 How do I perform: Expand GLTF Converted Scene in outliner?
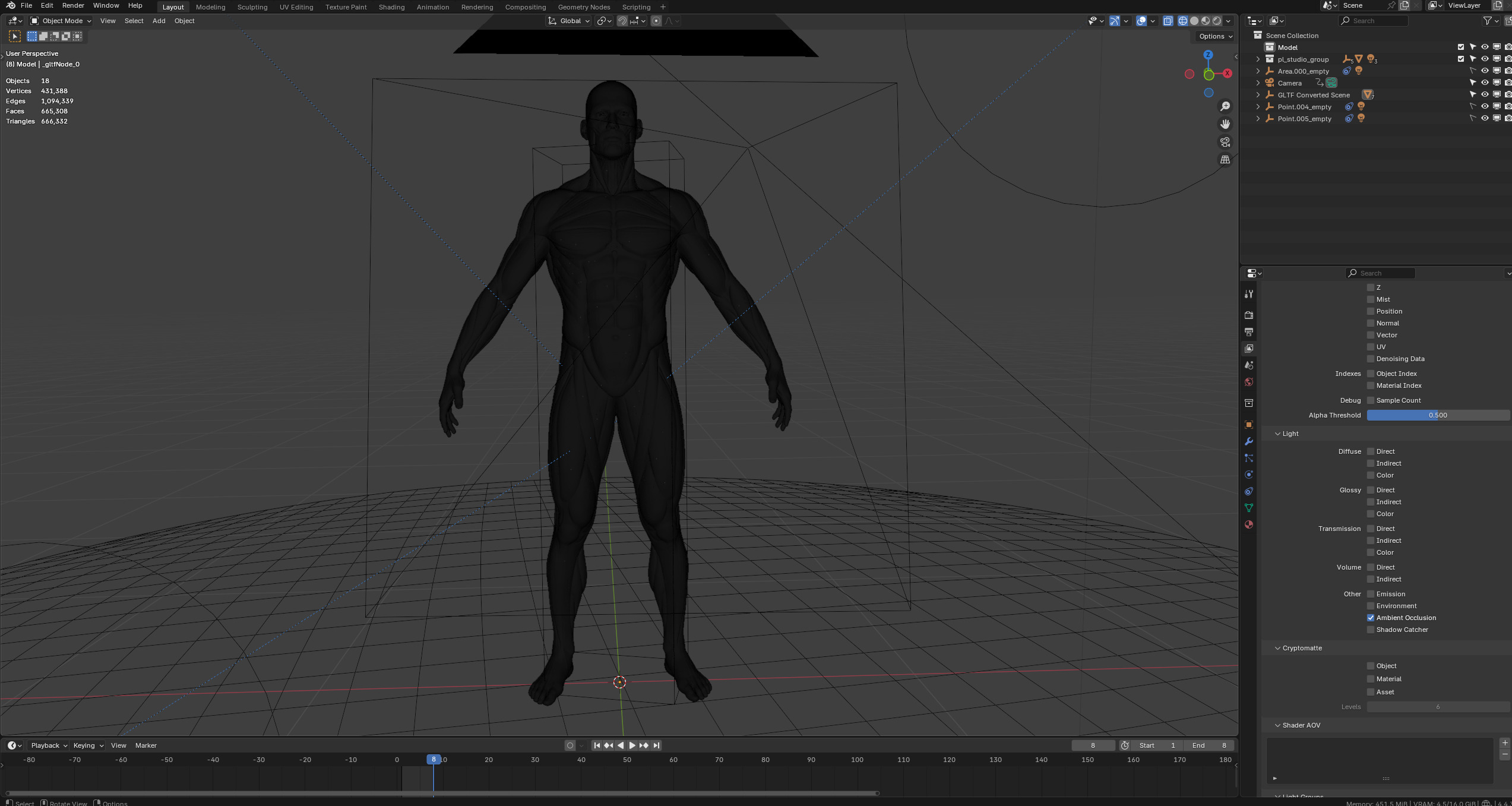(x=1258, y=94)
